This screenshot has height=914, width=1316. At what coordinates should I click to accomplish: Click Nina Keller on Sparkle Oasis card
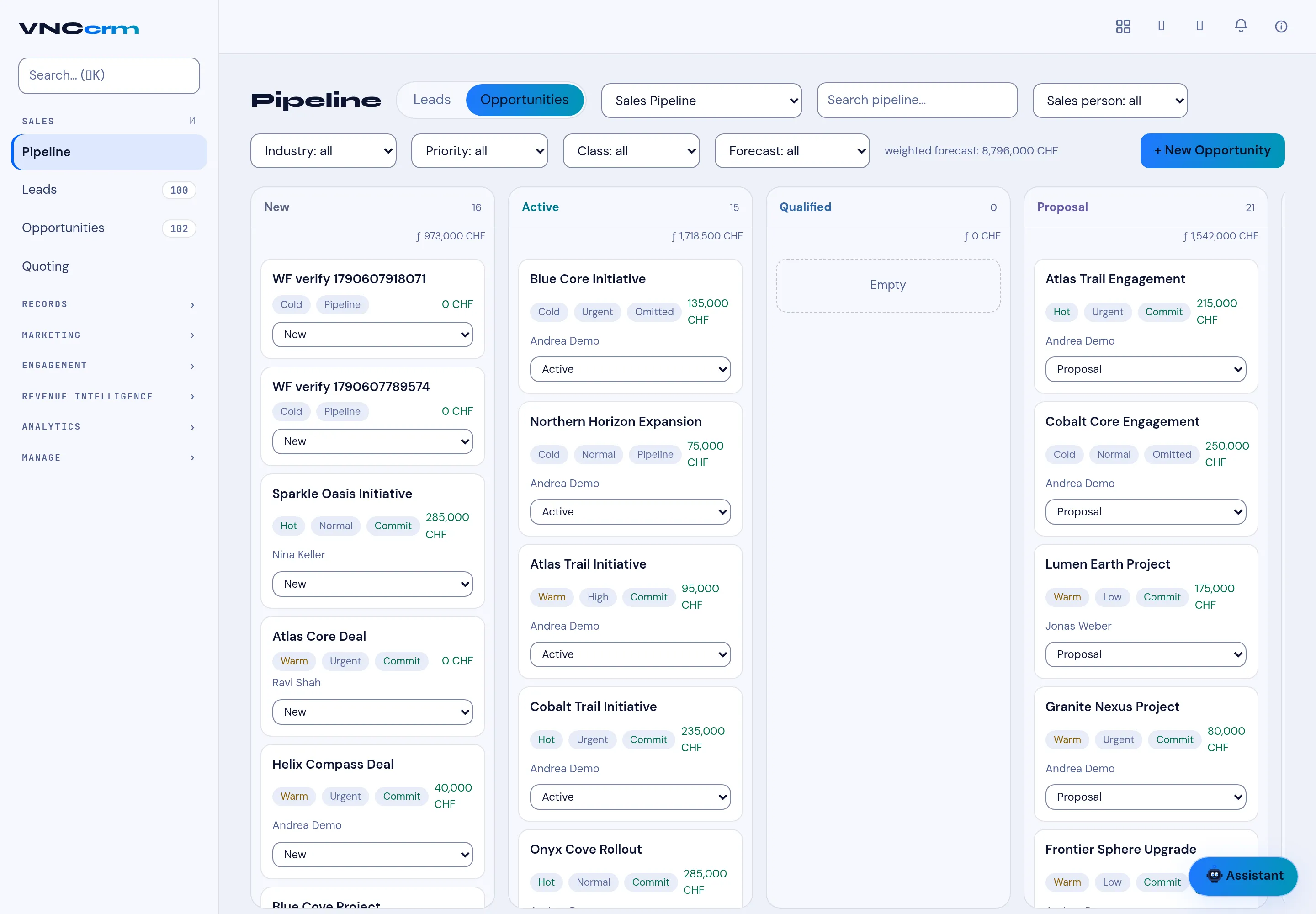click(x=298, y=555)
